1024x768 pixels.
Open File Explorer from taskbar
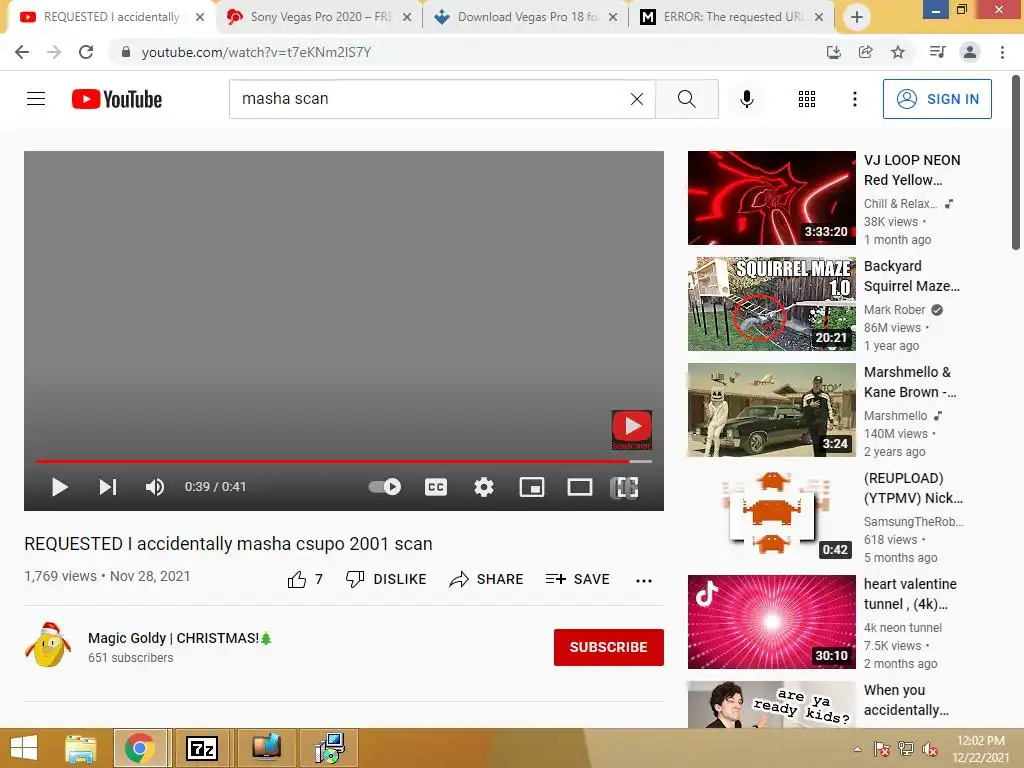80,748
